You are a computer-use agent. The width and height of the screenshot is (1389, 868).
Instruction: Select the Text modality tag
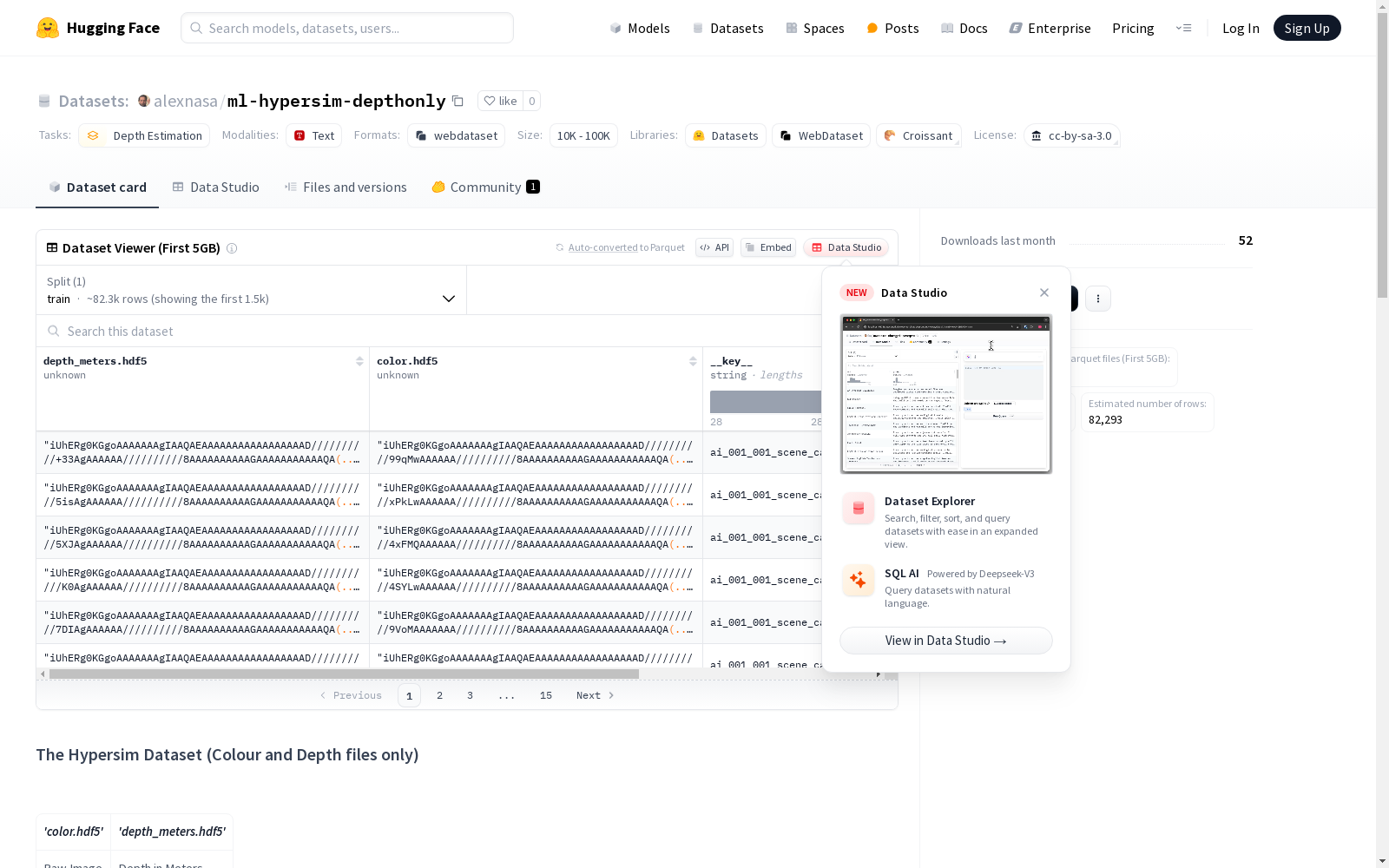click(x=313, y=135)
